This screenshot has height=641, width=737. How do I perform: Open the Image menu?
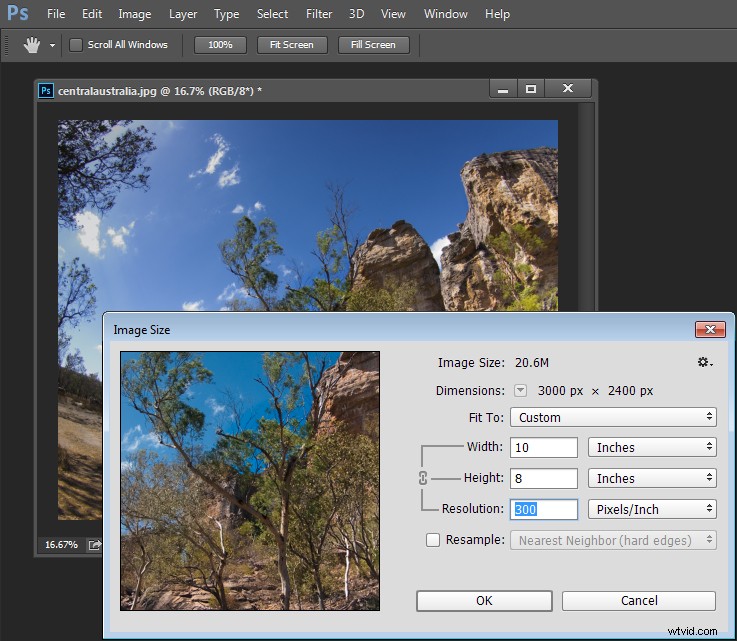click(134, 14)
